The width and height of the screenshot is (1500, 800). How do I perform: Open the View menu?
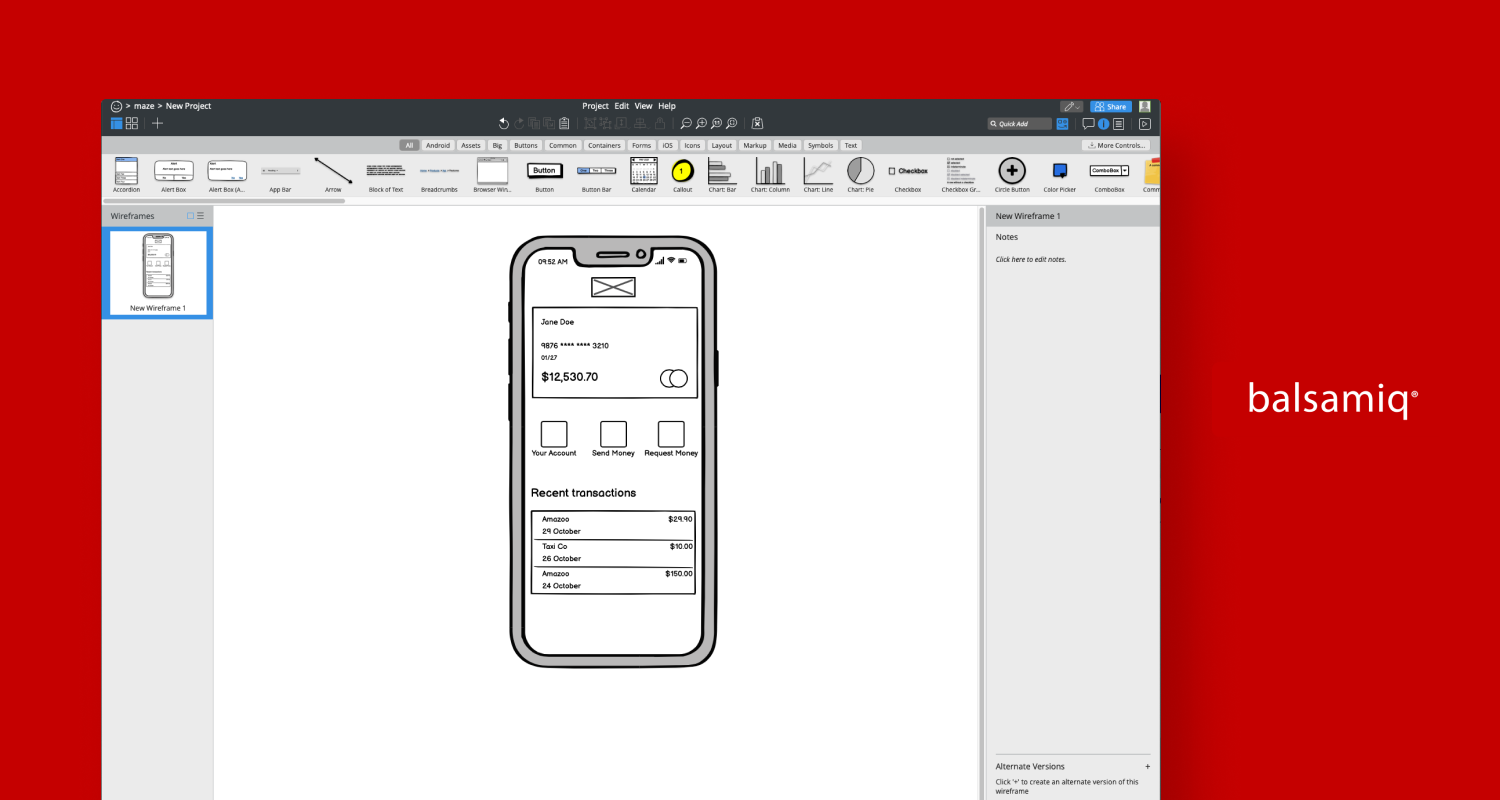[x=643, y=106]
